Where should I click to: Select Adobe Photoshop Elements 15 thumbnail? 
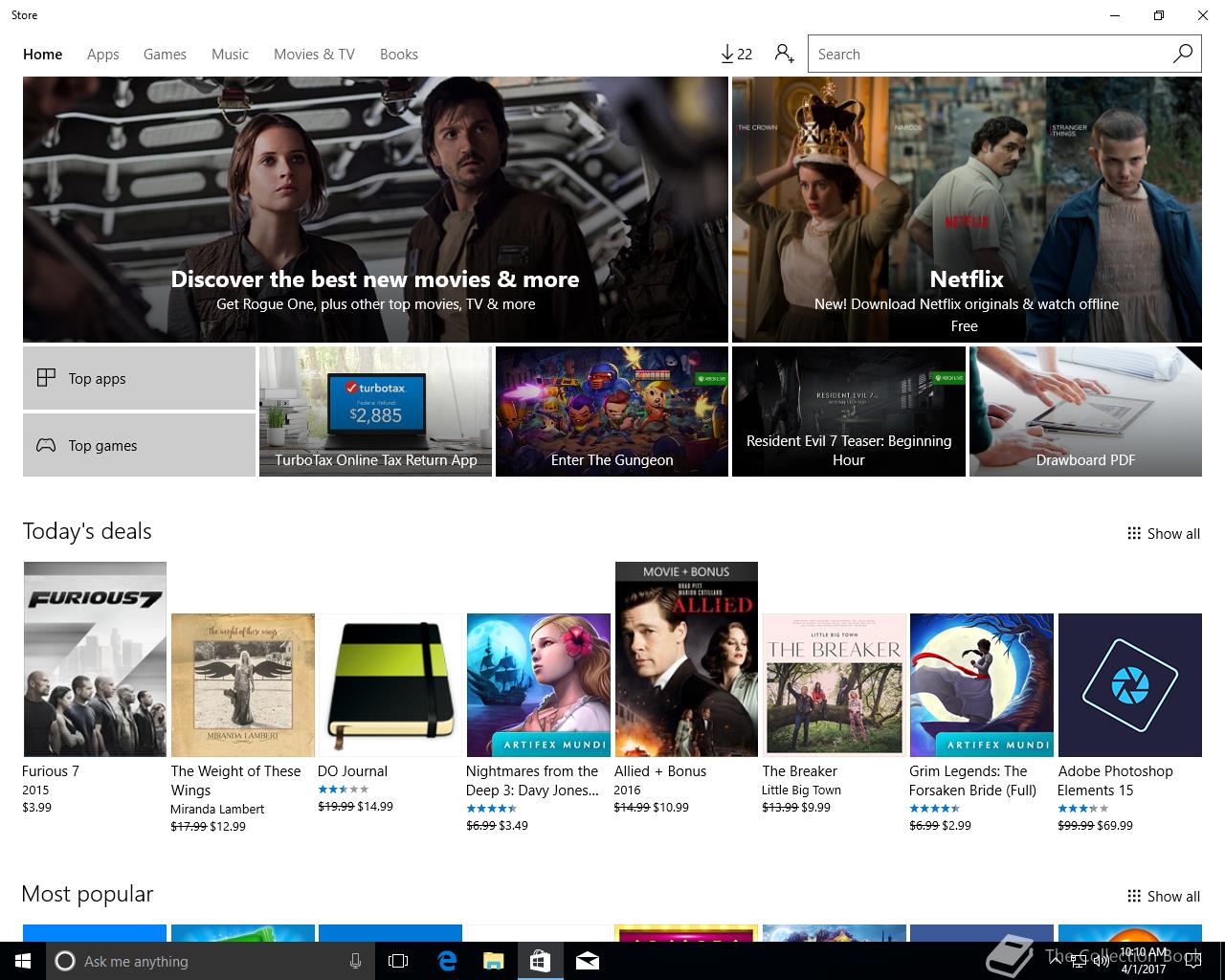click(x=1130, y=685)
